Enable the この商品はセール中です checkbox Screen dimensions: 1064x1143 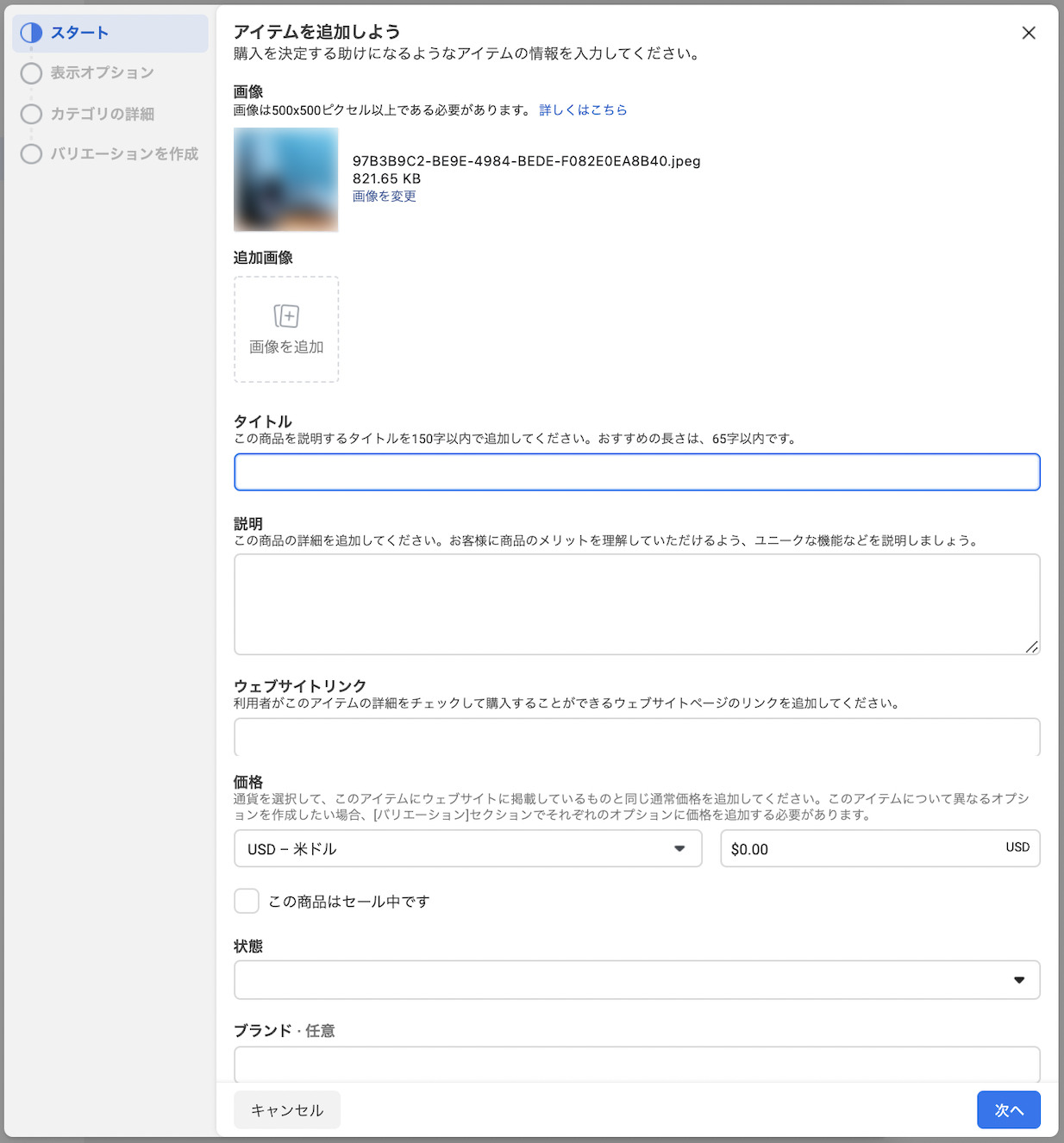click(x=247, y=901)
